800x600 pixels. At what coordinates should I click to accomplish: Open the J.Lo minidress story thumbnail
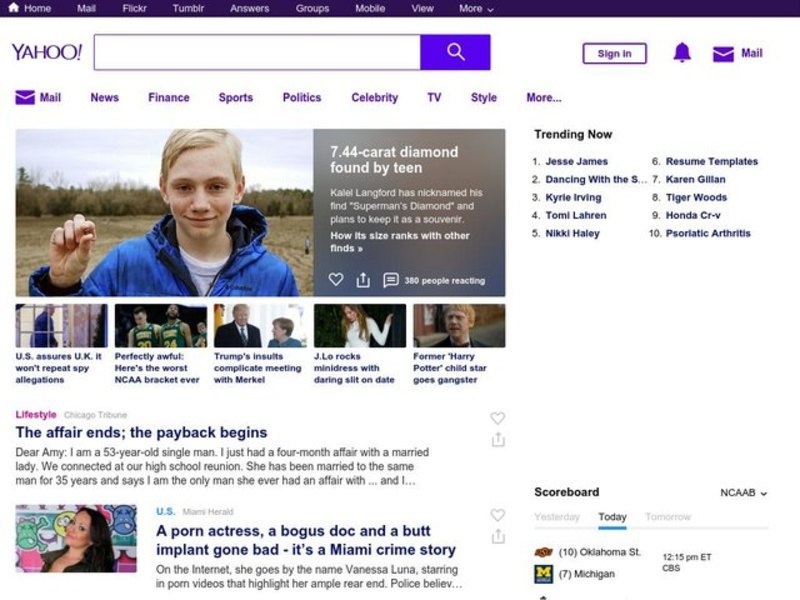[x=359, y=326]
